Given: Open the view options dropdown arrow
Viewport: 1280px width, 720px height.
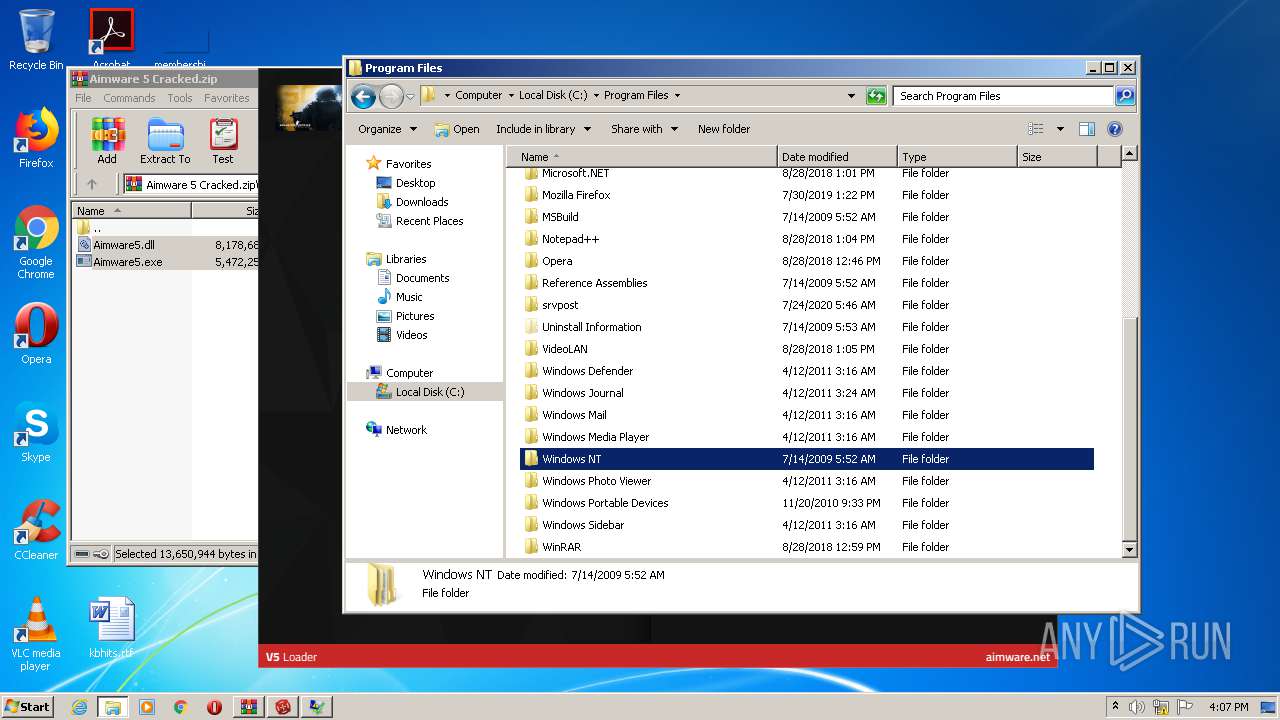Looking at the screenshot, I should click(1060, 129).
